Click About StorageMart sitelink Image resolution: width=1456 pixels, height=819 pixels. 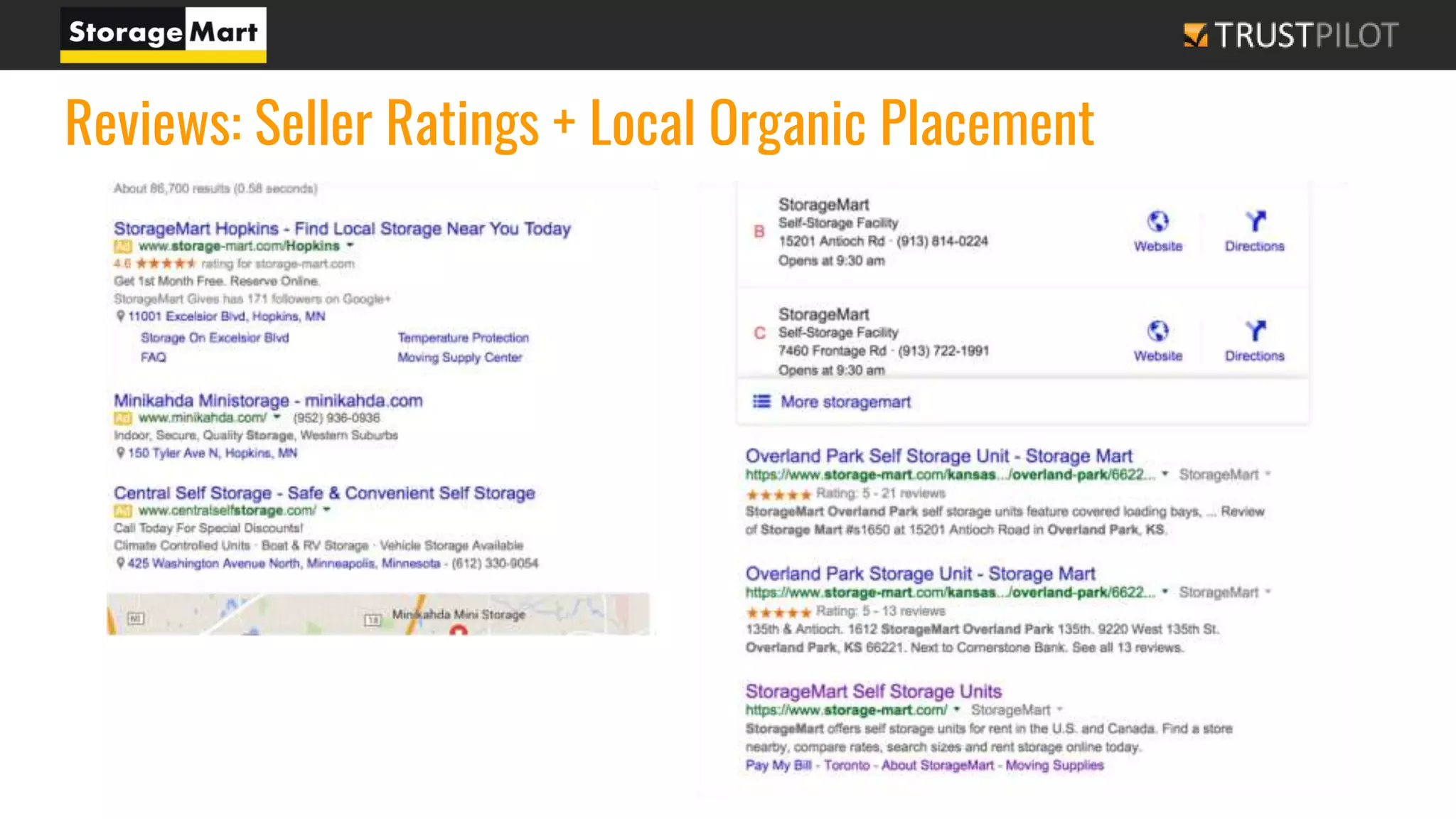937,765
